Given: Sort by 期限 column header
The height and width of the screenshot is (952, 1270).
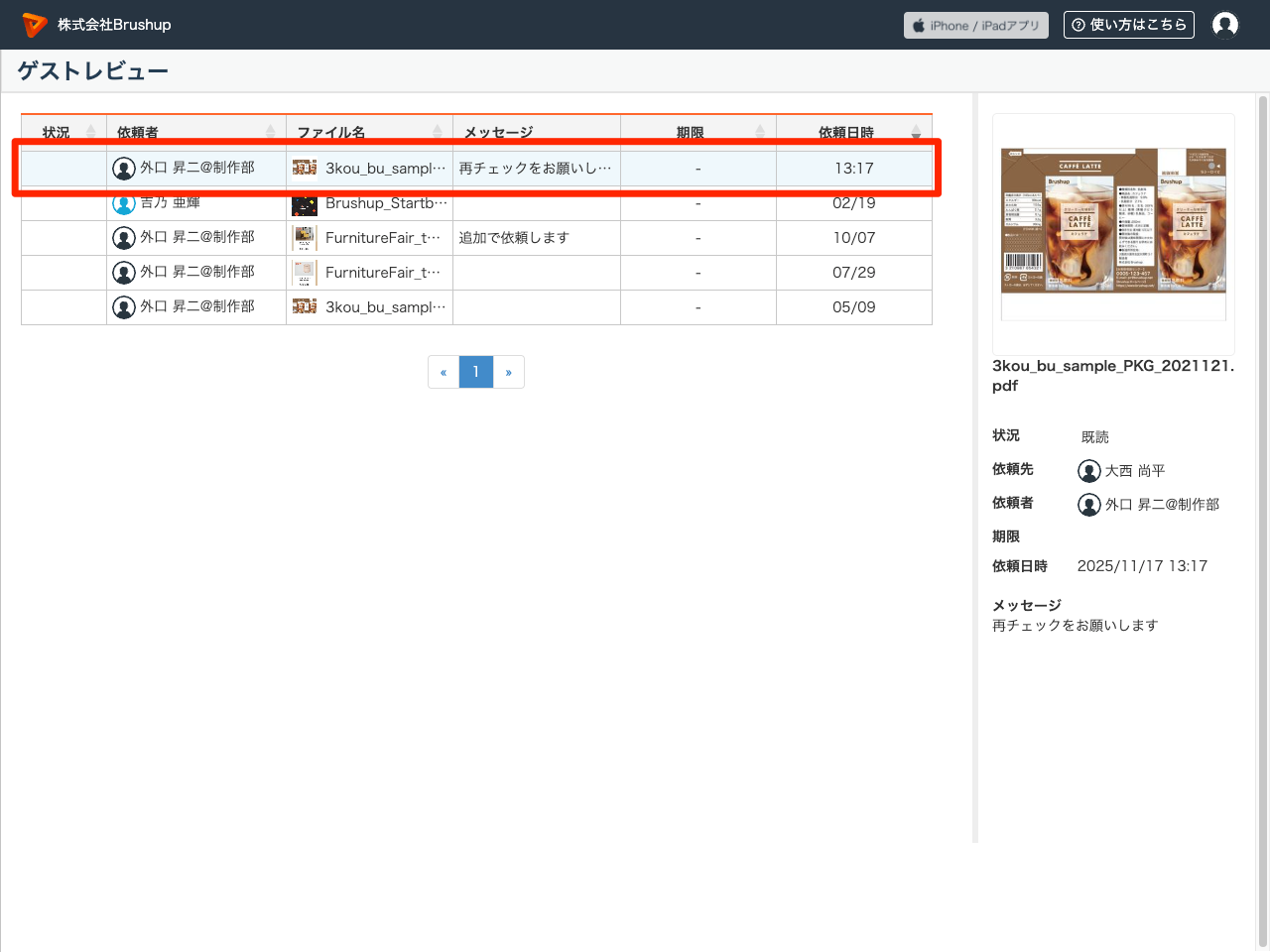Looking at the screenshot, I should pyautogui.click(x=698, y=132).
